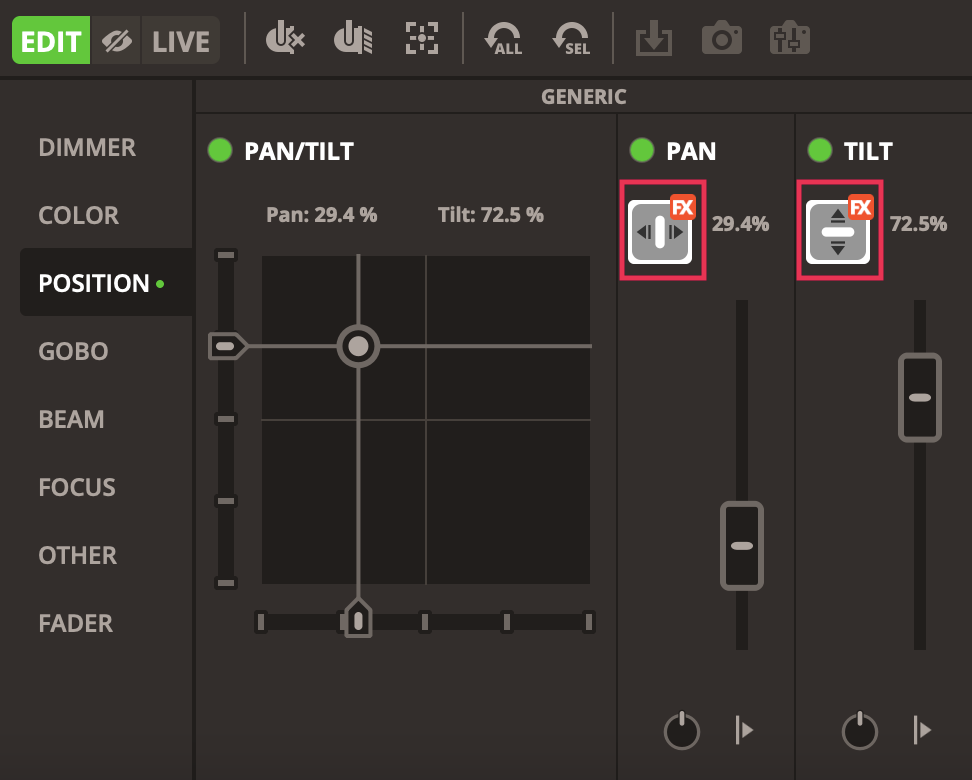The width and height of the screenshot is (972, 780).
Task: Toggle blind mode with crossed-eye icon
Action: (x=117, y=41)
